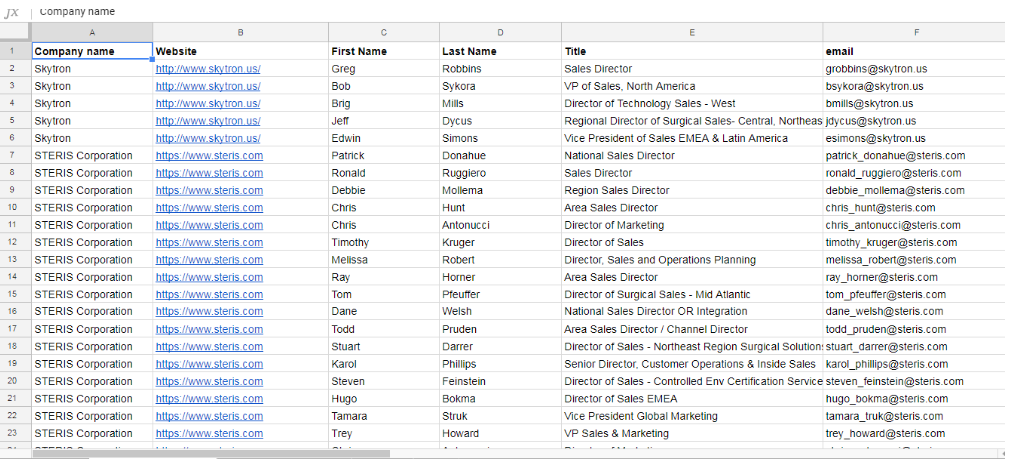1020x461 pixels.
Task: Select 'Director, Sales and Operations Planning' cell
Action: coord(692,259)
